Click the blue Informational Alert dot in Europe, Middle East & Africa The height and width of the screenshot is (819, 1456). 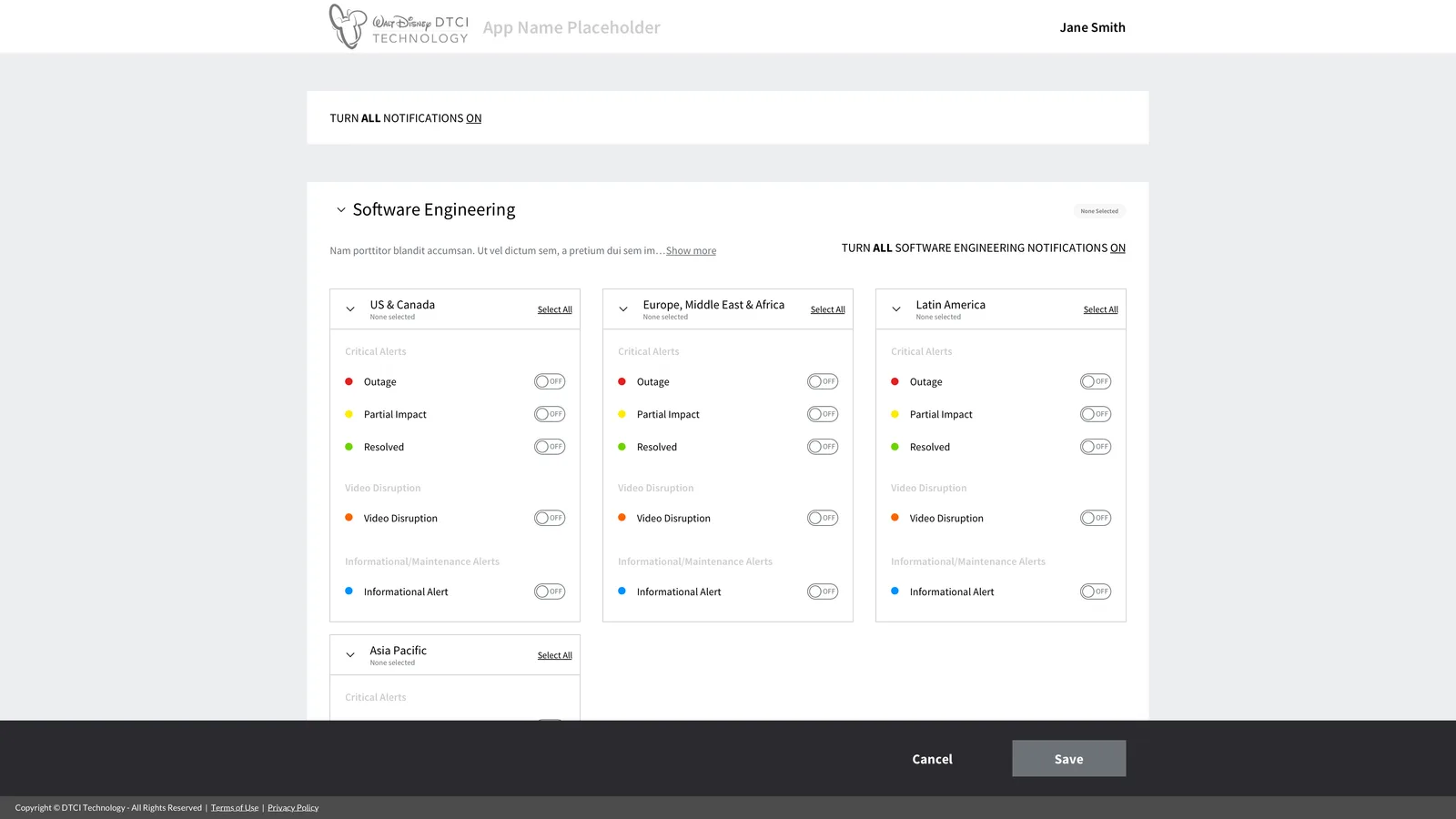coord(622,591)
